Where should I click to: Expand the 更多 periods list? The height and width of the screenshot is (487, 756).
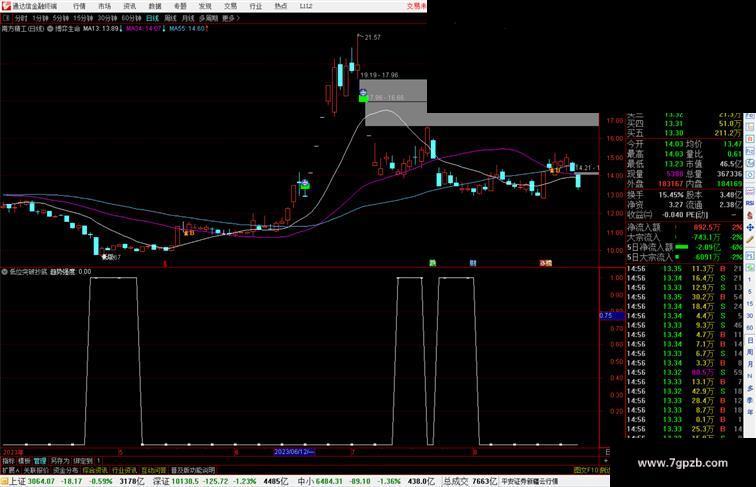[x=231, y=18]
